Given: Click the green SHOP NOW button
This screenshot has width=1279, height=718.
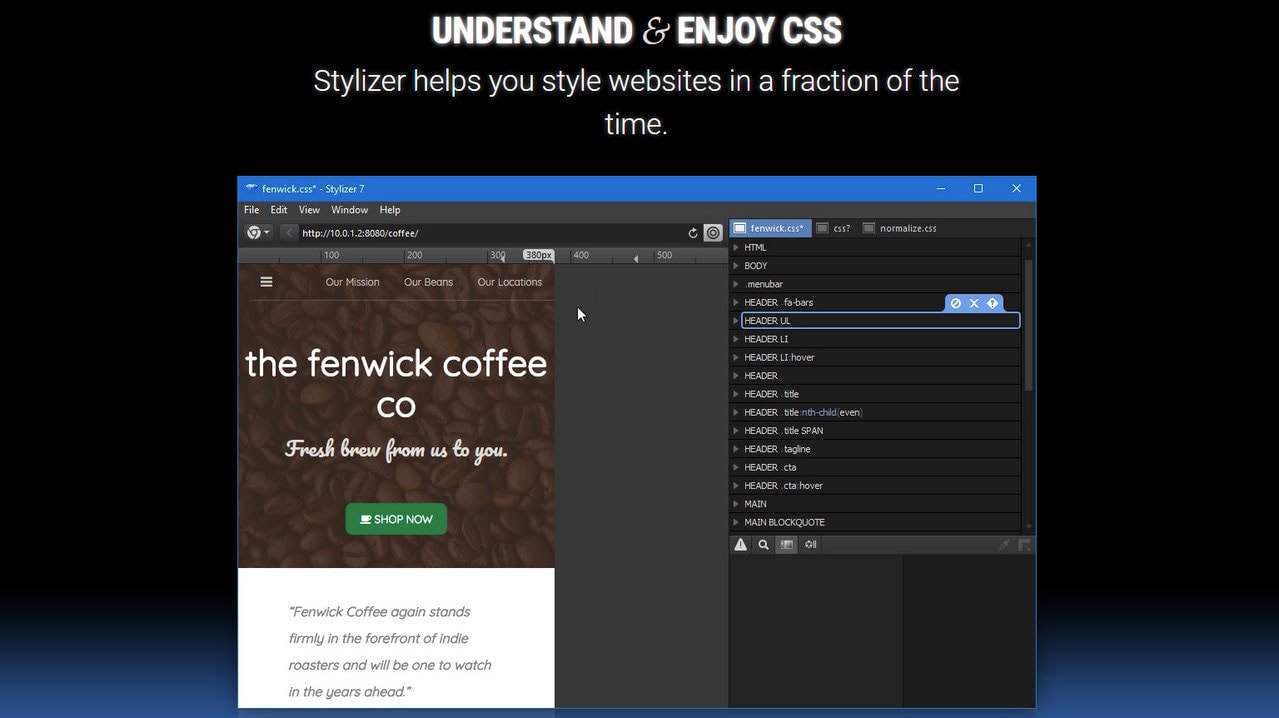Looking at the screenshot, I should (x=396, y=519).
